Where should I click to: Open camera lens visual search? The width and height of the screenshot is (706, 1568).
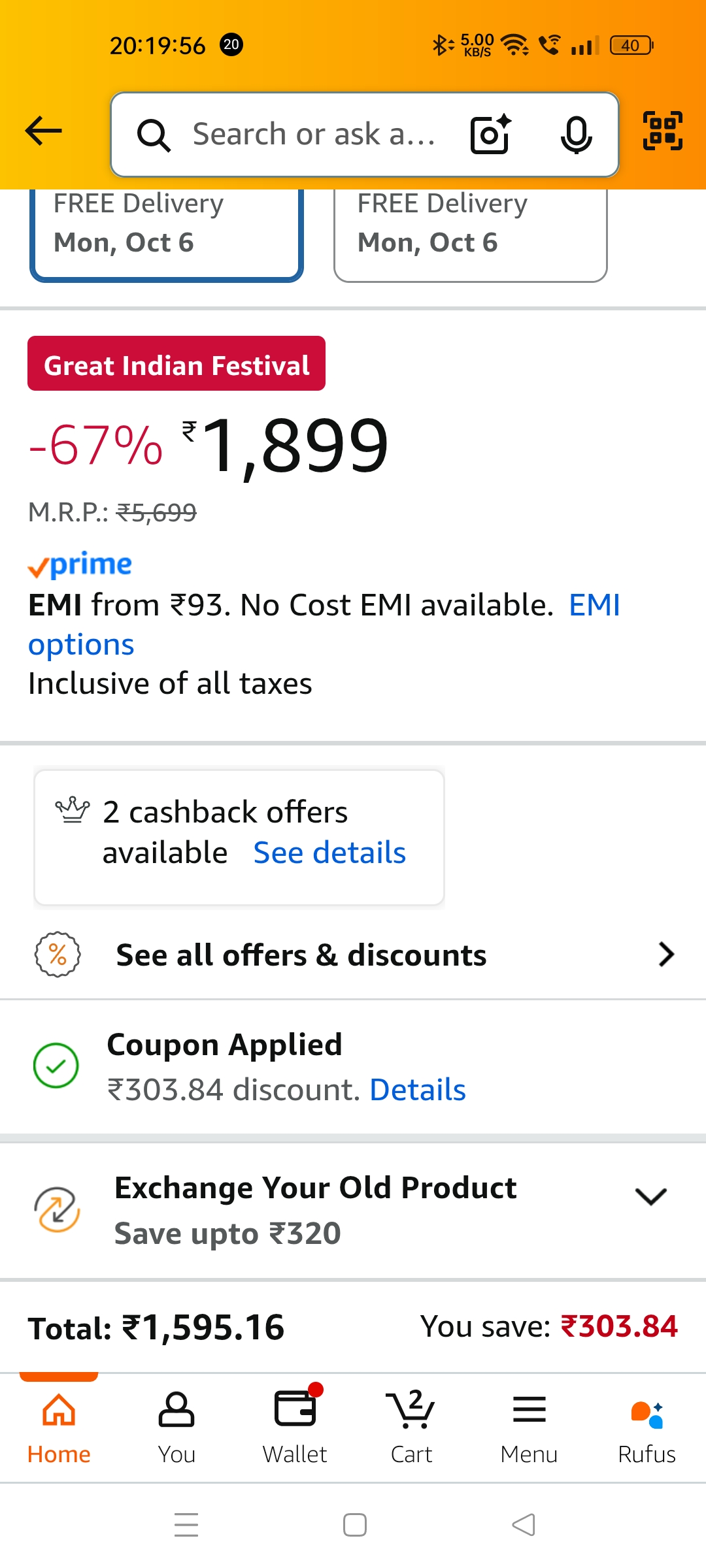click(x=490, y=135)
